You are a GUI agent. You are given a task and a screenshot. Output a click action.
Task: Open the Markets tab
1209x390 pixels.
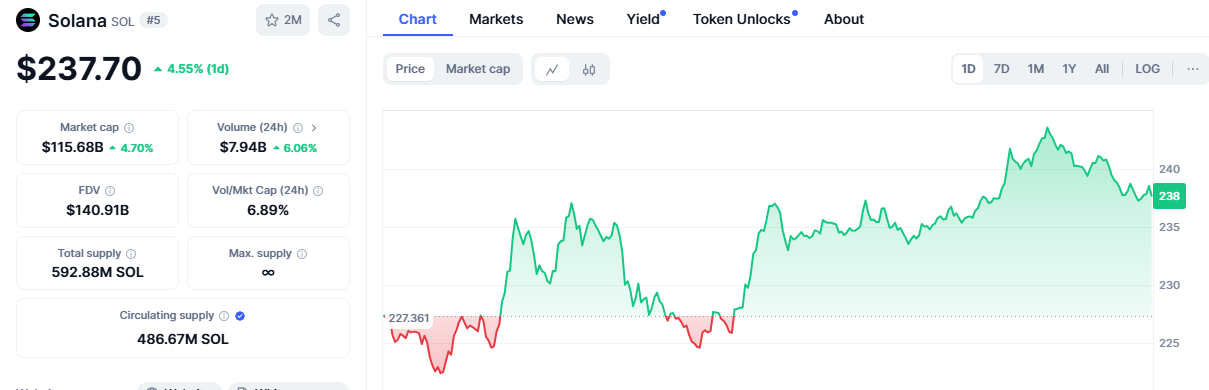click(x=496, y=19)
